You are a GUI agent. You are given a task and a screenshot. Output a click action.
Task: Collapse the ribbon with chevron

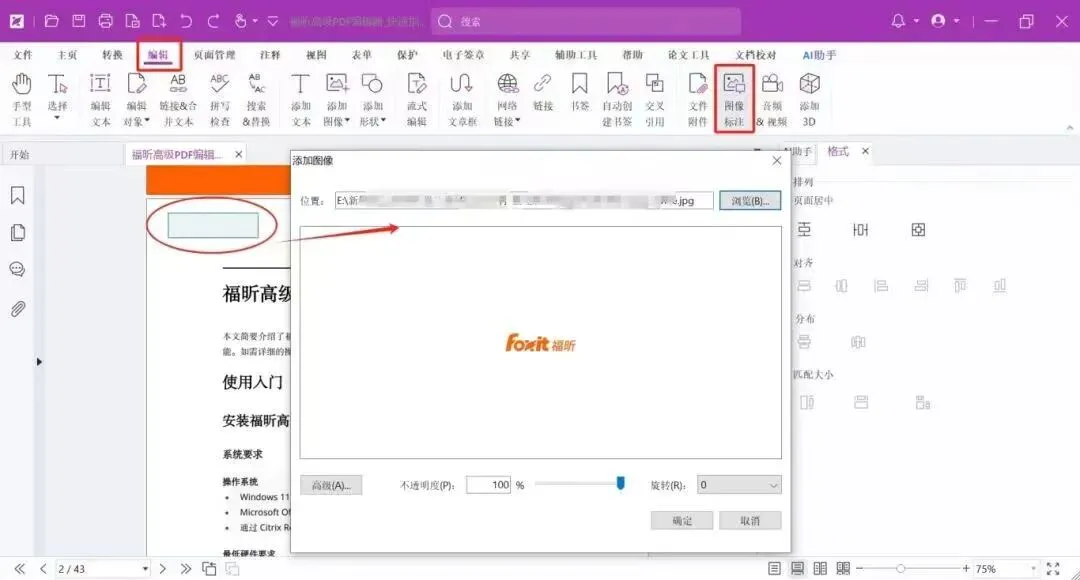1070,127
